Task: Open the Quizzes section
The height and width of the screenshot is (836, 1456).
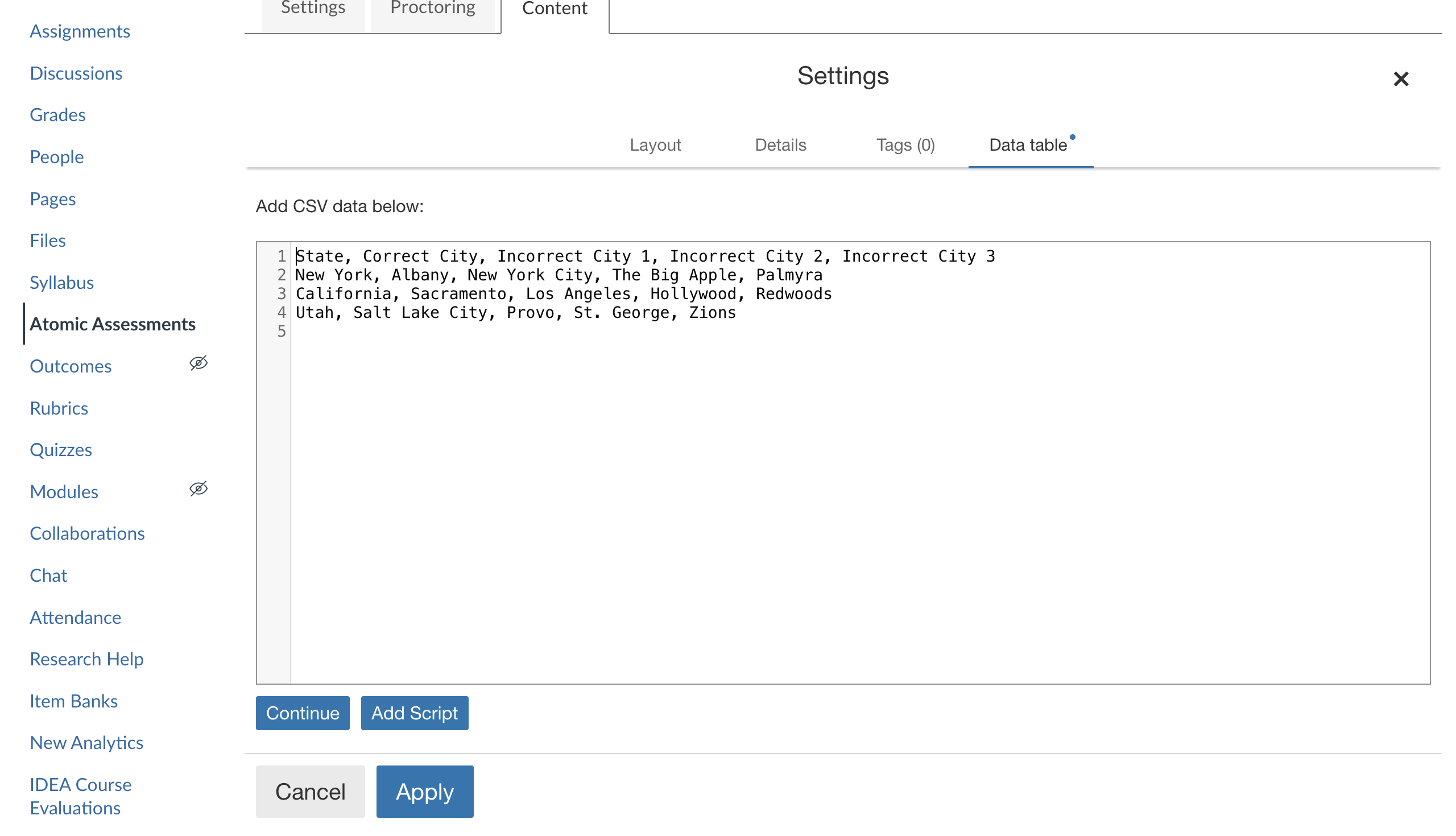Action: tap(60, 450)
